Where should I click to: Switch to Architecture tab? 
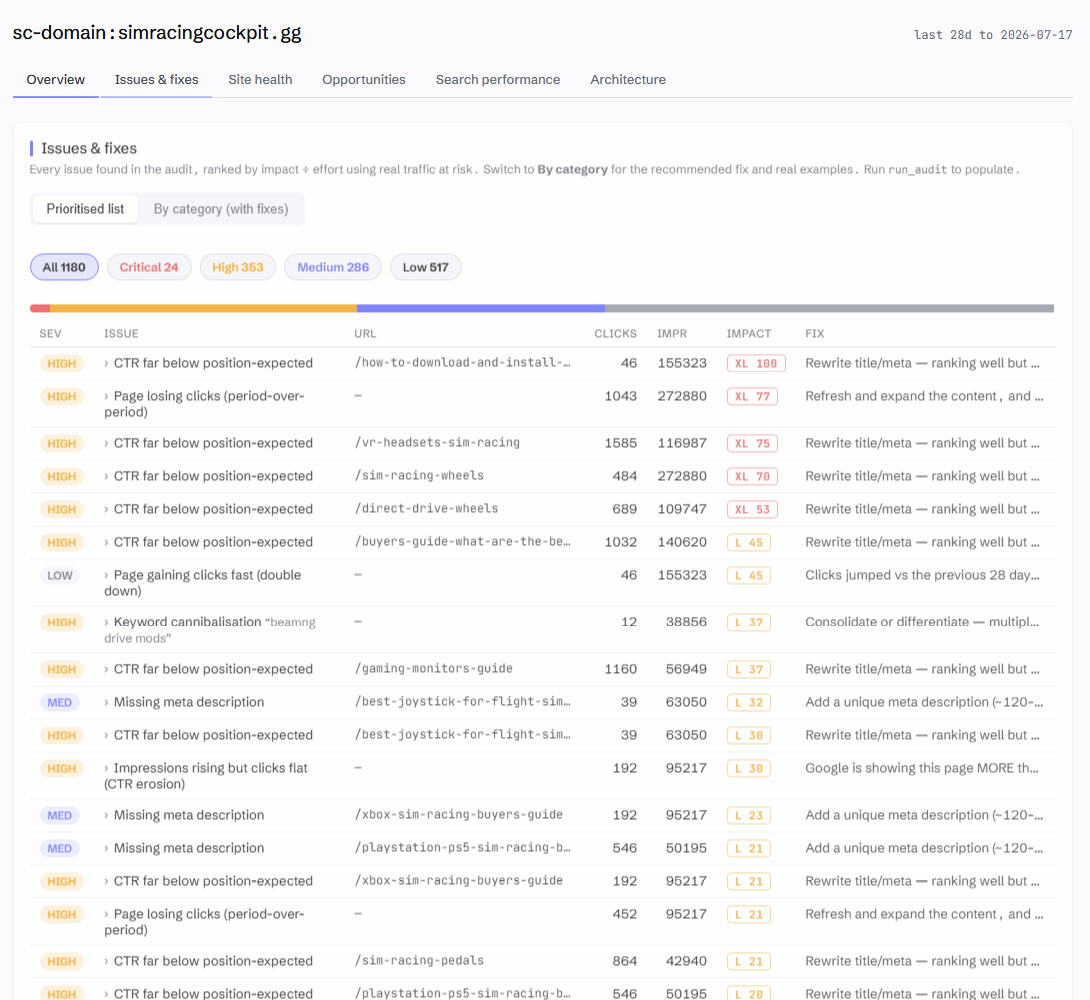click(x=628, y=79)
